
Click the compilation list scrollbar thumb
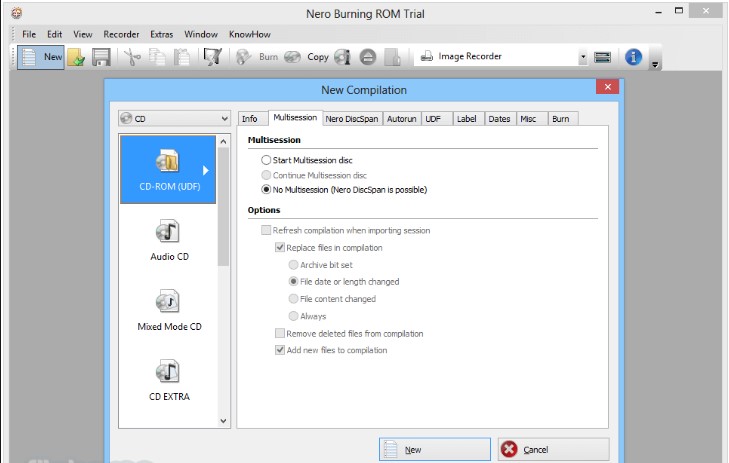coord(224,207)
